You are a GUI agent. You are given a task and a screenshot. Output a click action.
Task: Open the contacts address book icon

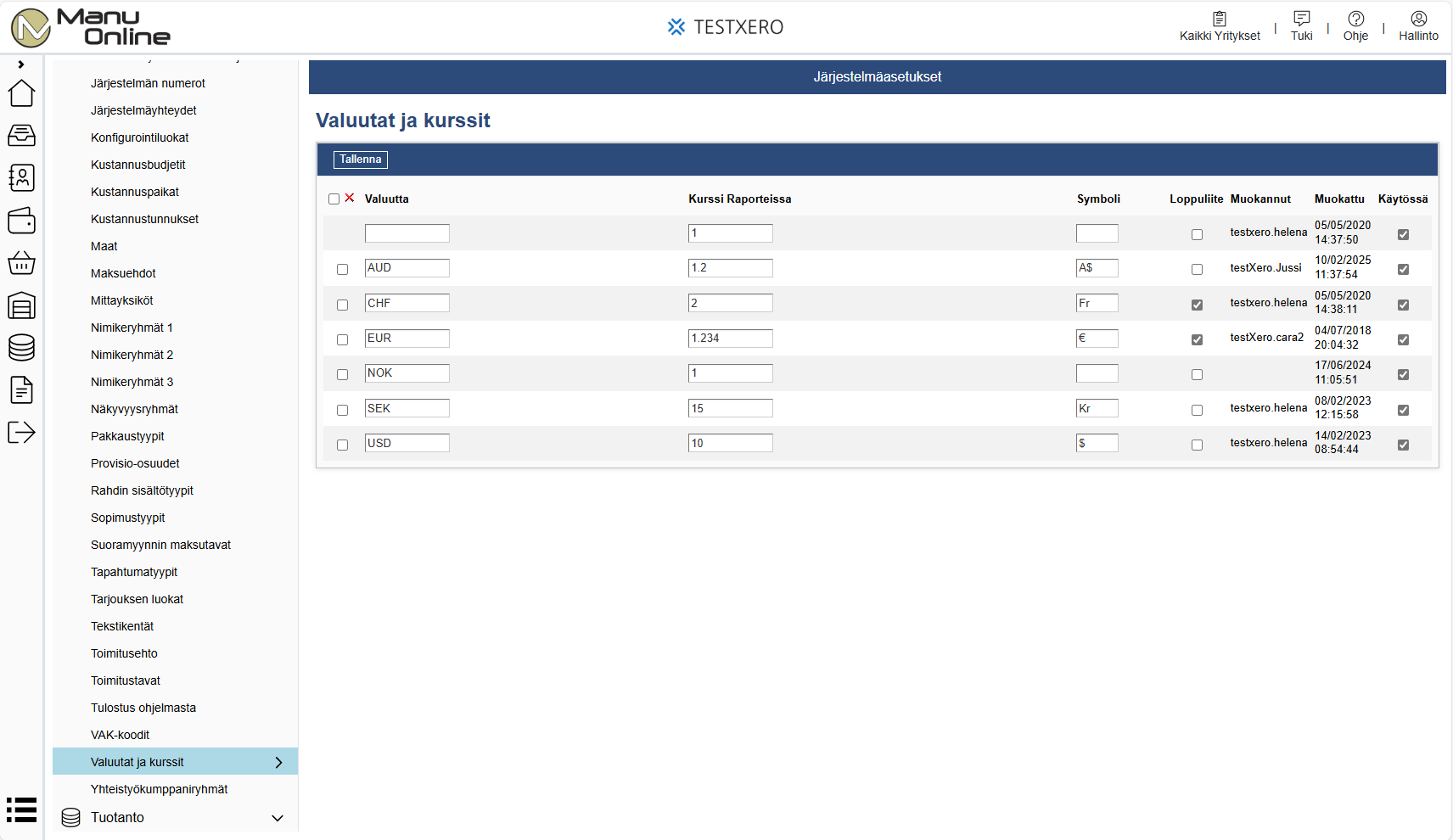click(21, 177)
